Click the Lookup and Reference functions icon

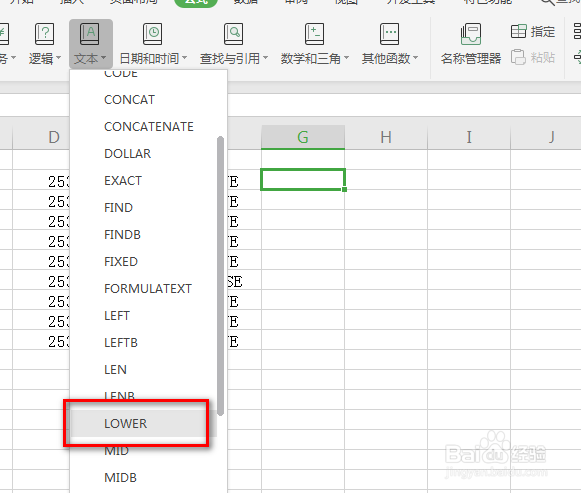(x=233, y=34)
